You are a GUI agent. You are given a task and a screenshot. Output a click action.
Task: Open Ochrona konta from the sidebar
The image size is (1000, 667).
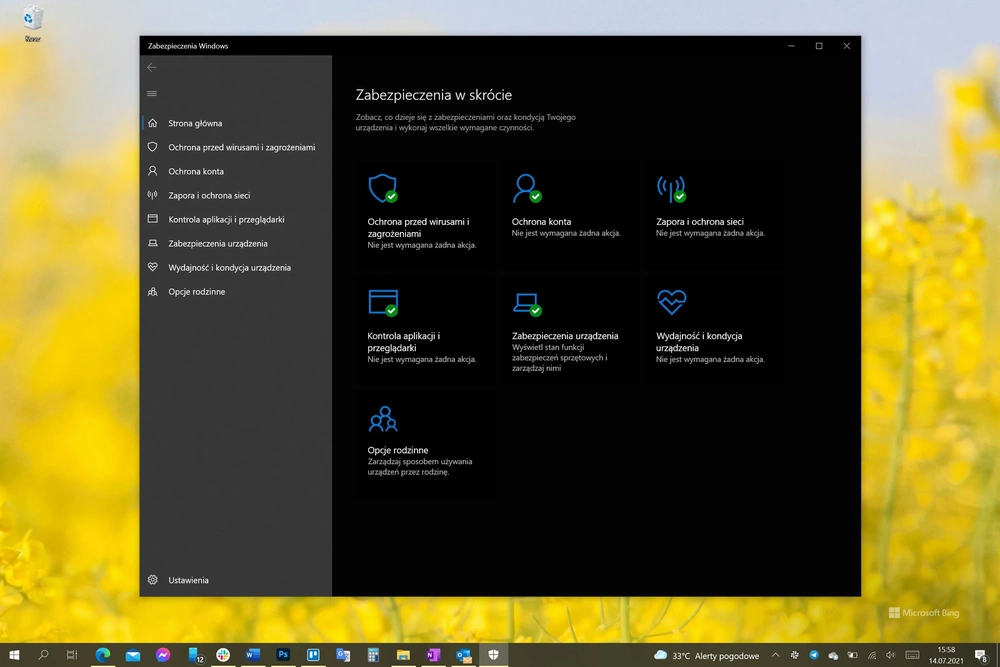coord(237,172)
